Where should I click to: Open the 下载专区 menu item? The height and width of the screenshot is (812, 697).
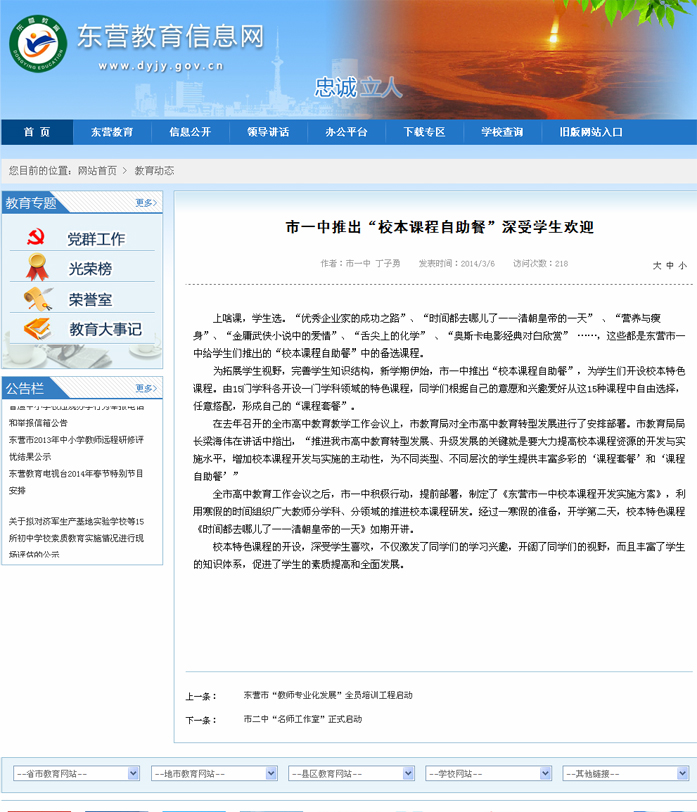425,132
